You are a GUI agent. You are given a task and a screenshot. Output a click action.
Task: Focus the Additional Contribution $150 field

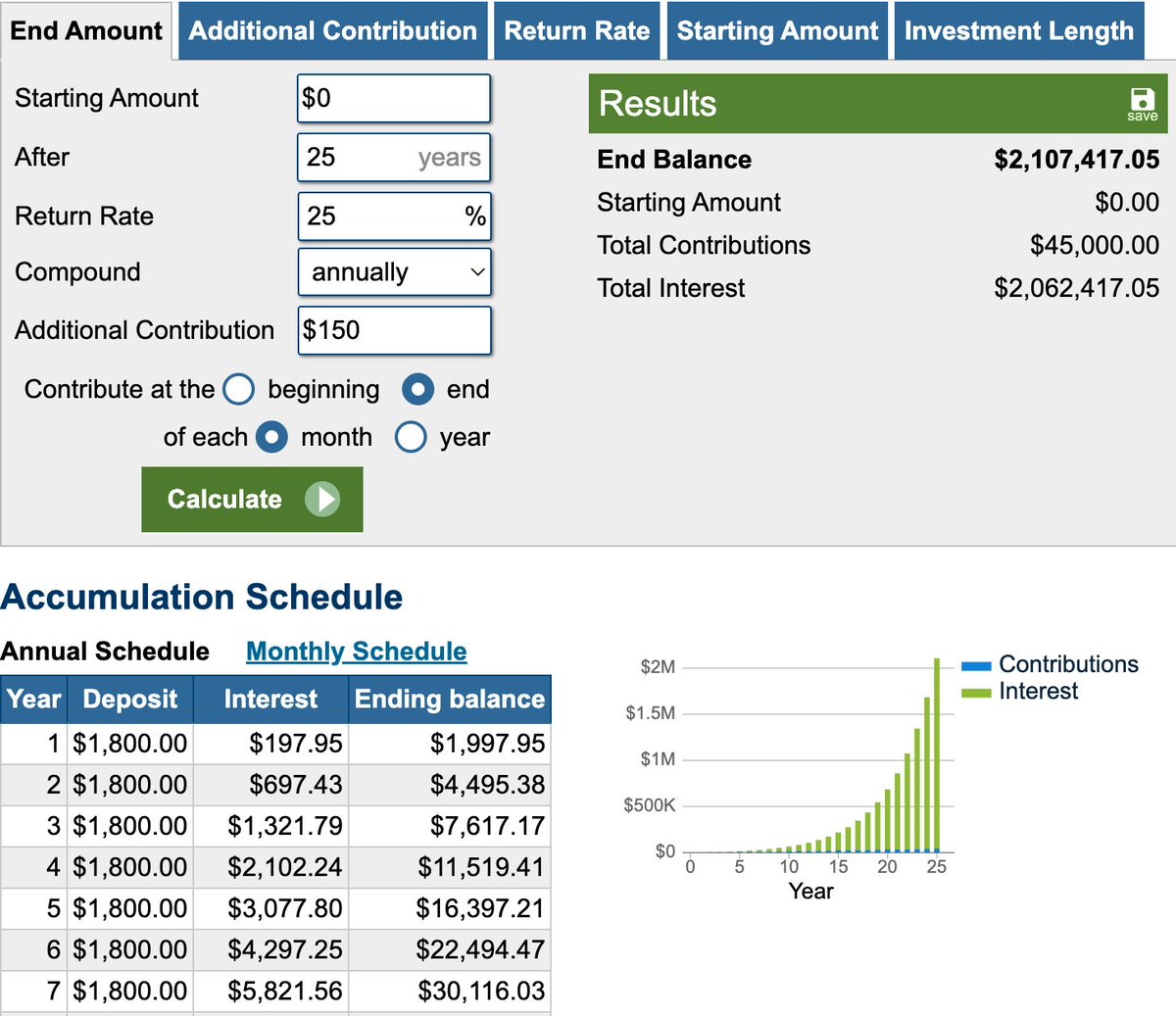point(394,330)
